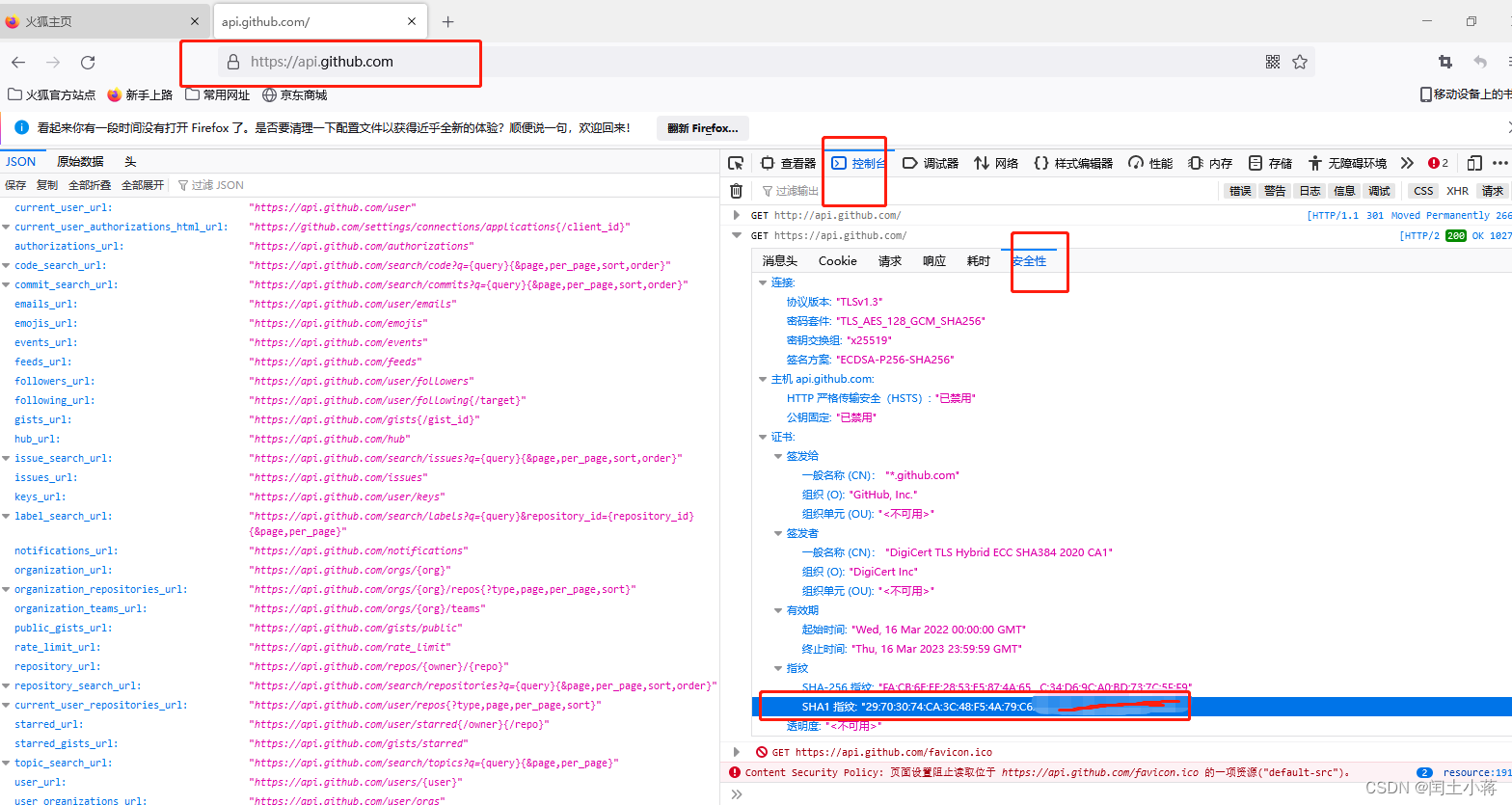
Task: Collapse the 连接 connection section
Action: 763,282
